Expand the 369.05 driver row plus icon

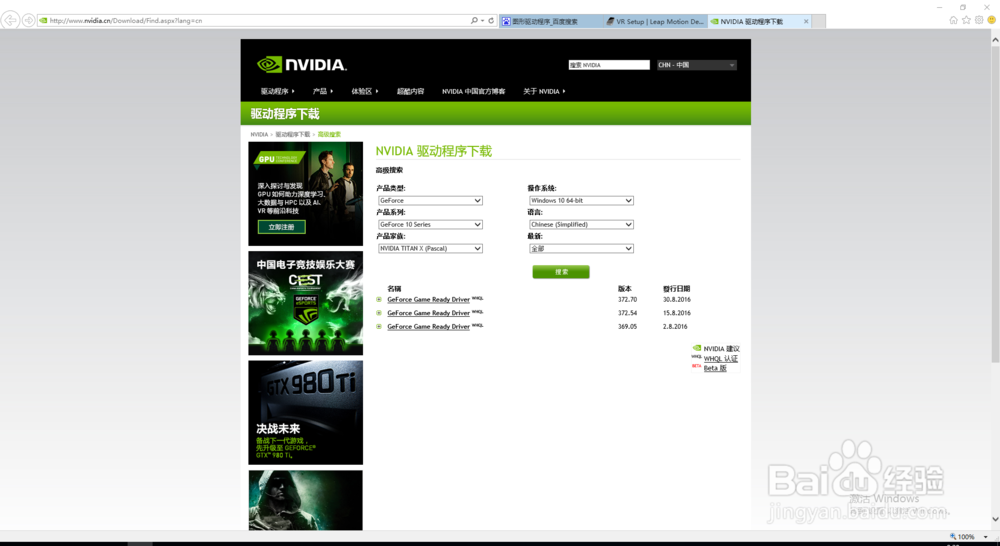pyautogui.click(x=379, y=326)
